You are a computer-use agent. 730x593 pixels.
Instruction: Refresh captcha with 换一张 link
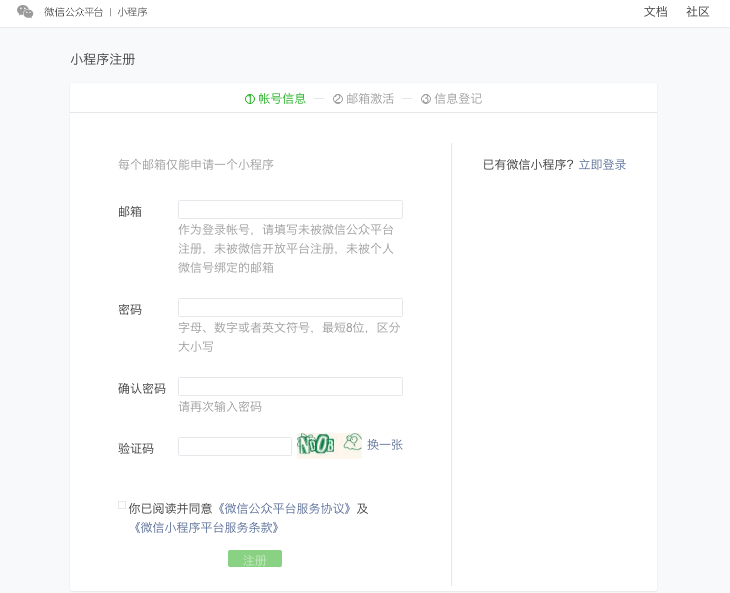click(x=385, y=445)
